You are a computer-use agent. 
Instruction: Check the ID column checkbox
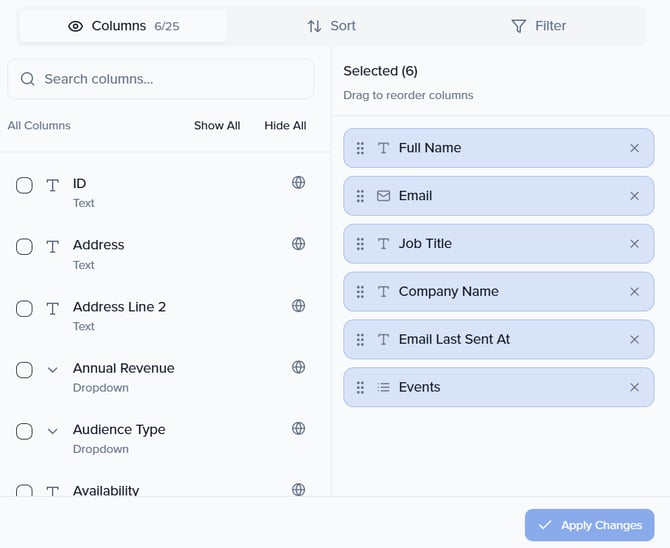[x=25, y=186]
